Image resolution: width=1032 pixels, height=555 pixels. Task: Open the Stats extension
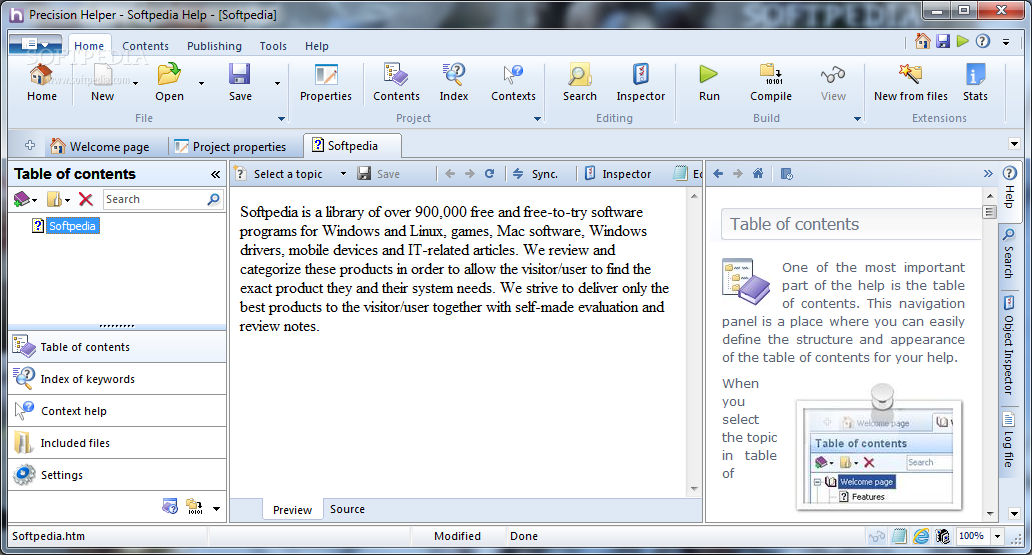point(975,83)
